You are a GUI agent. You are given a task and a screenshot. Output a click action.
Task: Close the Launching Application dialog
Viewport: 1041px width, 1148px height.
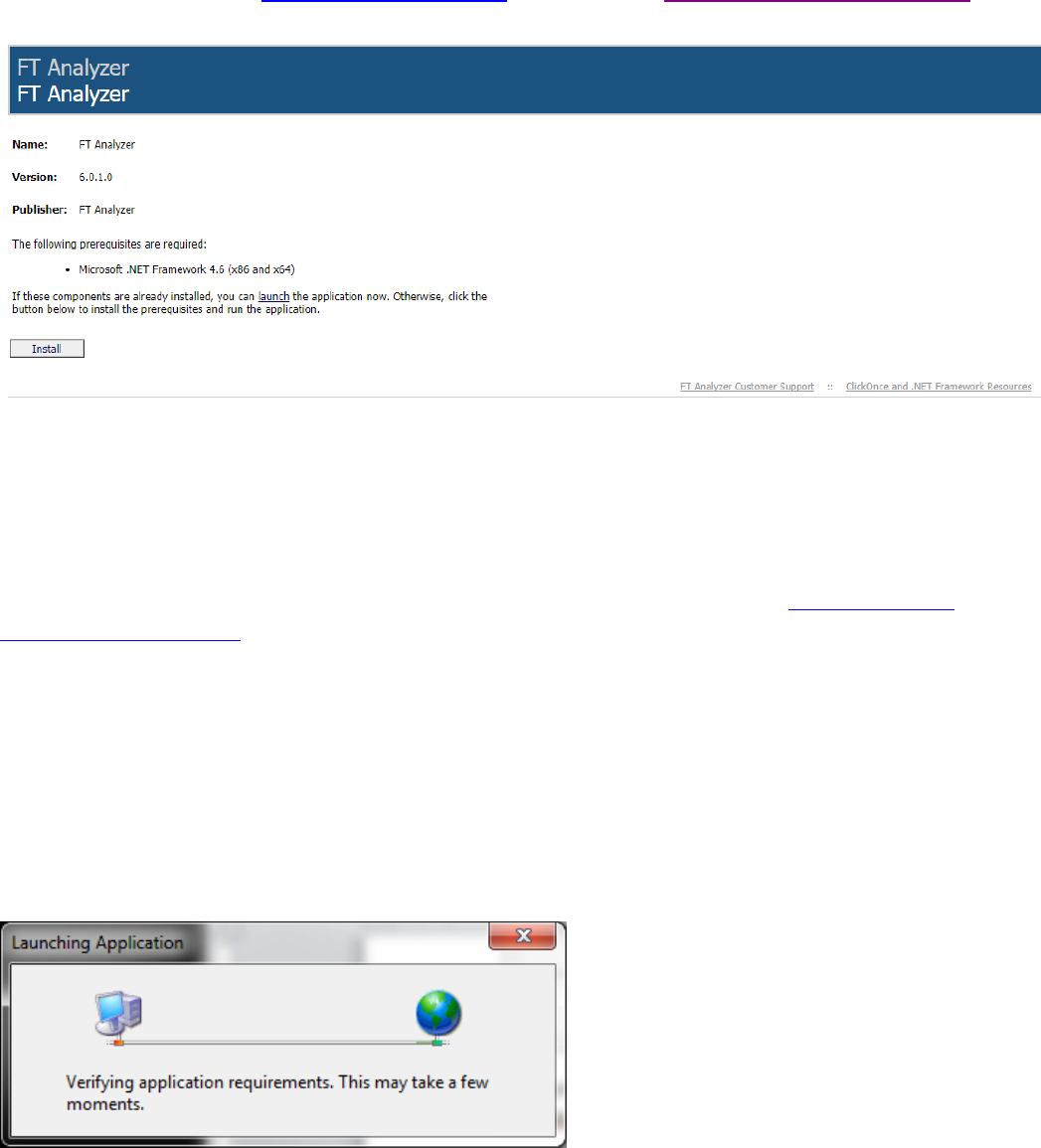point(522,935)
